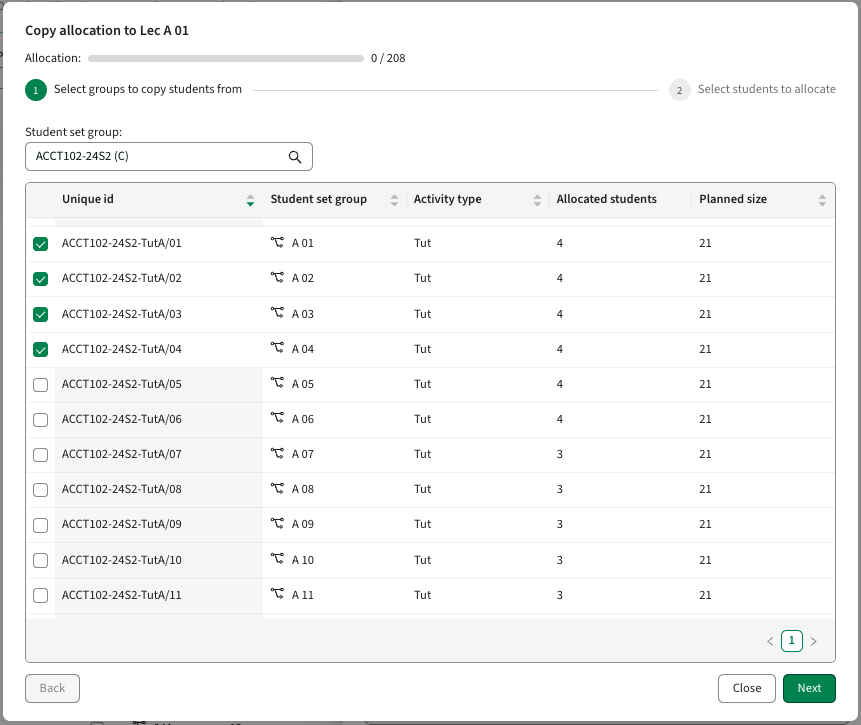Image resolution: width=861 pixels, height=725 pixels.
Task: Uncheck ACCT102-24S2-TutA/02 row checkbox
Action: tap(41, 278)
